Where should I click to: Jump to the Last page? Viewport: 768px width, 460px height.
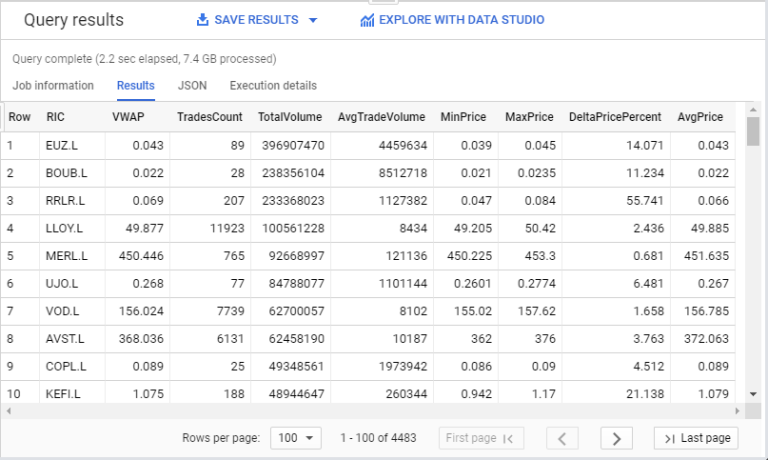tap(697, 438)
